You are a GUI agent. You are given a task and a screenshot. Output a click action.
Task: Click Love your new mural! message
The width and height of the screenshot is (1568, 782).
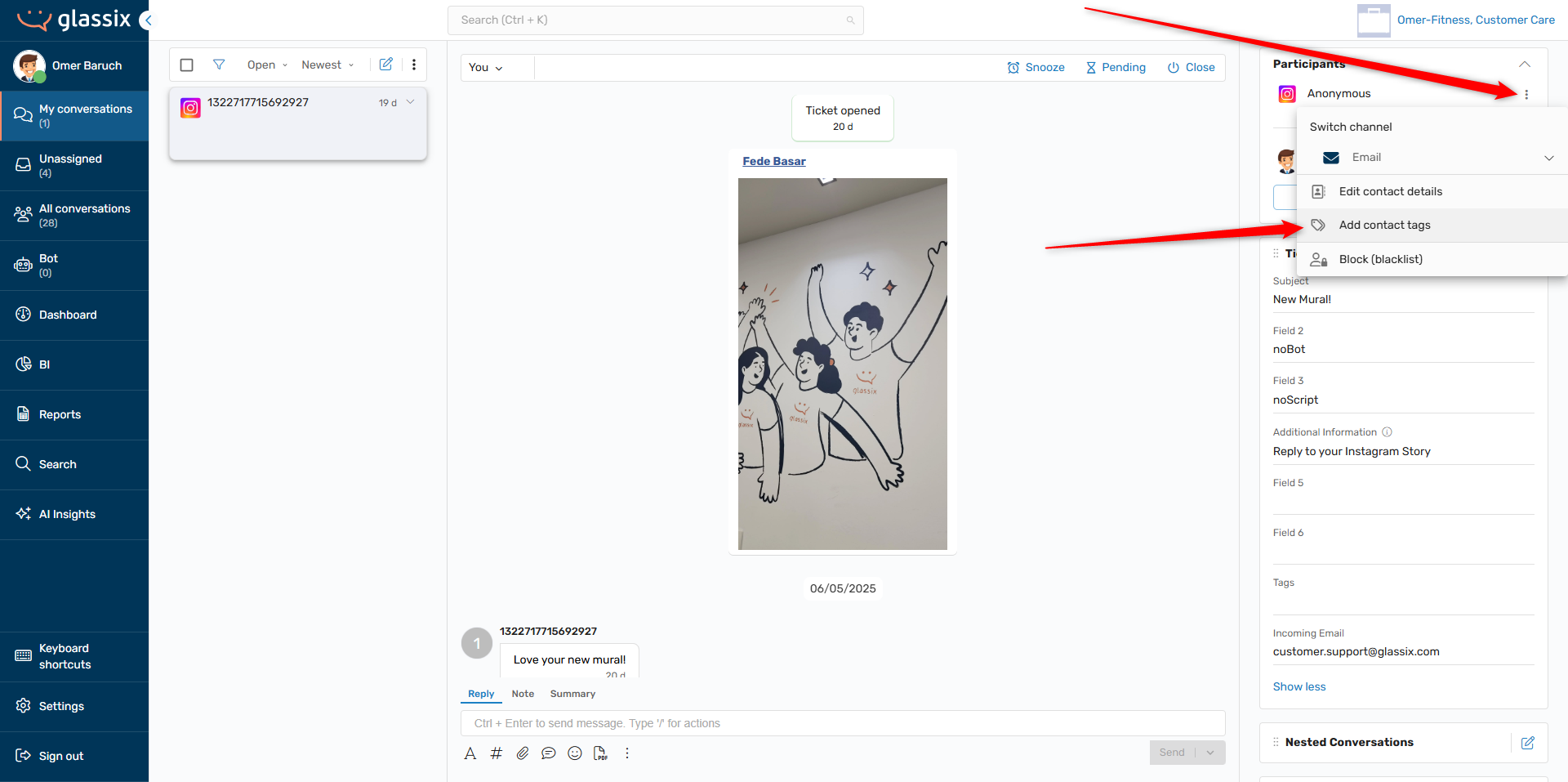click(x=569, y=660)
